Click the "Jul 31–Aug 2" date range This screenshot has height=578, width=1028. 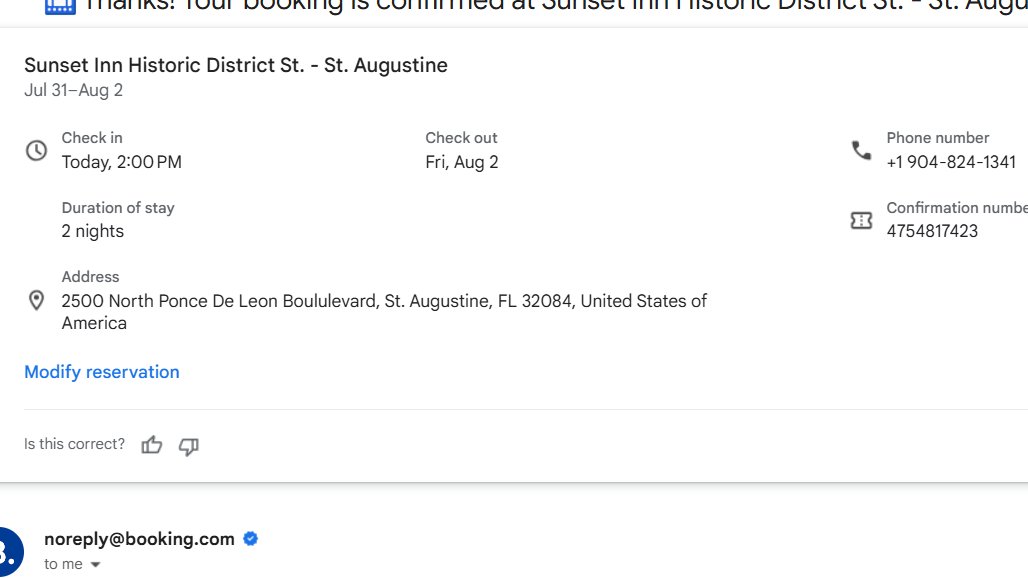point(74,90)
